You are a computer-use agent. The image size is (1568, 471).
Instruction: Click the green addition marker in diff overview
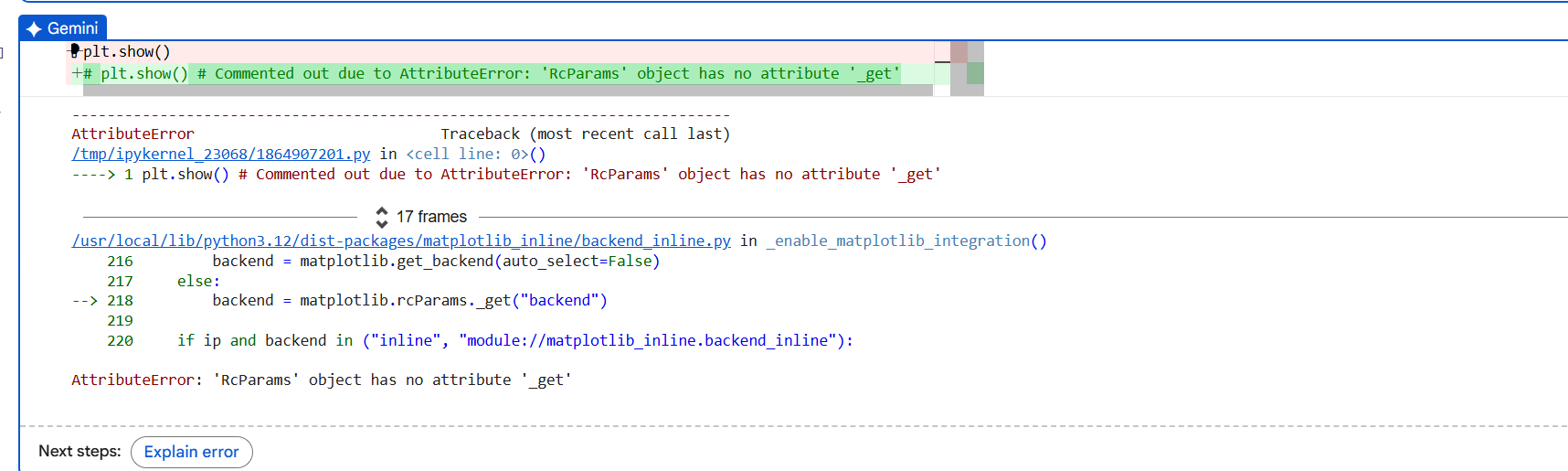pos(975,73)
